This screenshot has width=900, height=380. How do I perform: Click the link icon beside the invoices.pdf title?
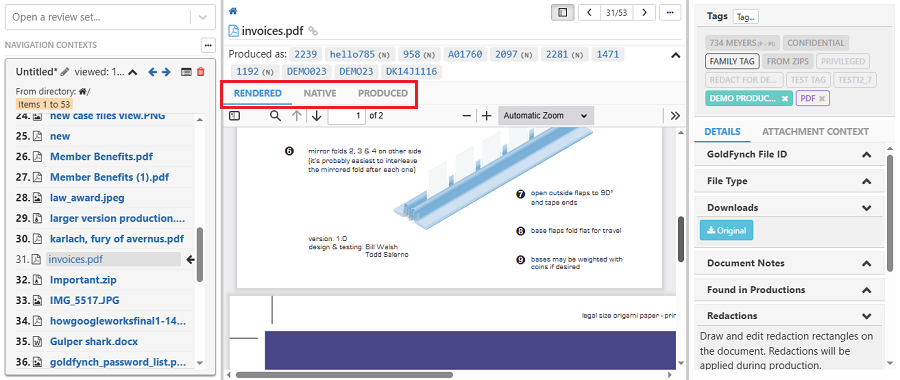[313, 30]
